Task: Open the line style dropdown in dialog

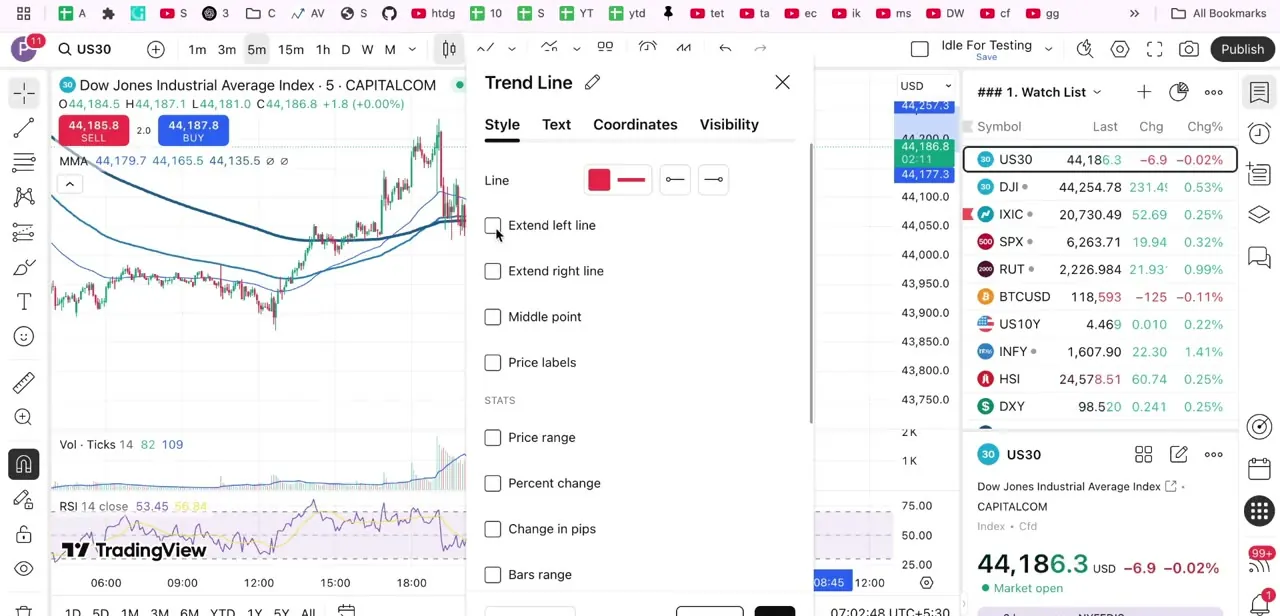Action: click(x=631, y=180)
